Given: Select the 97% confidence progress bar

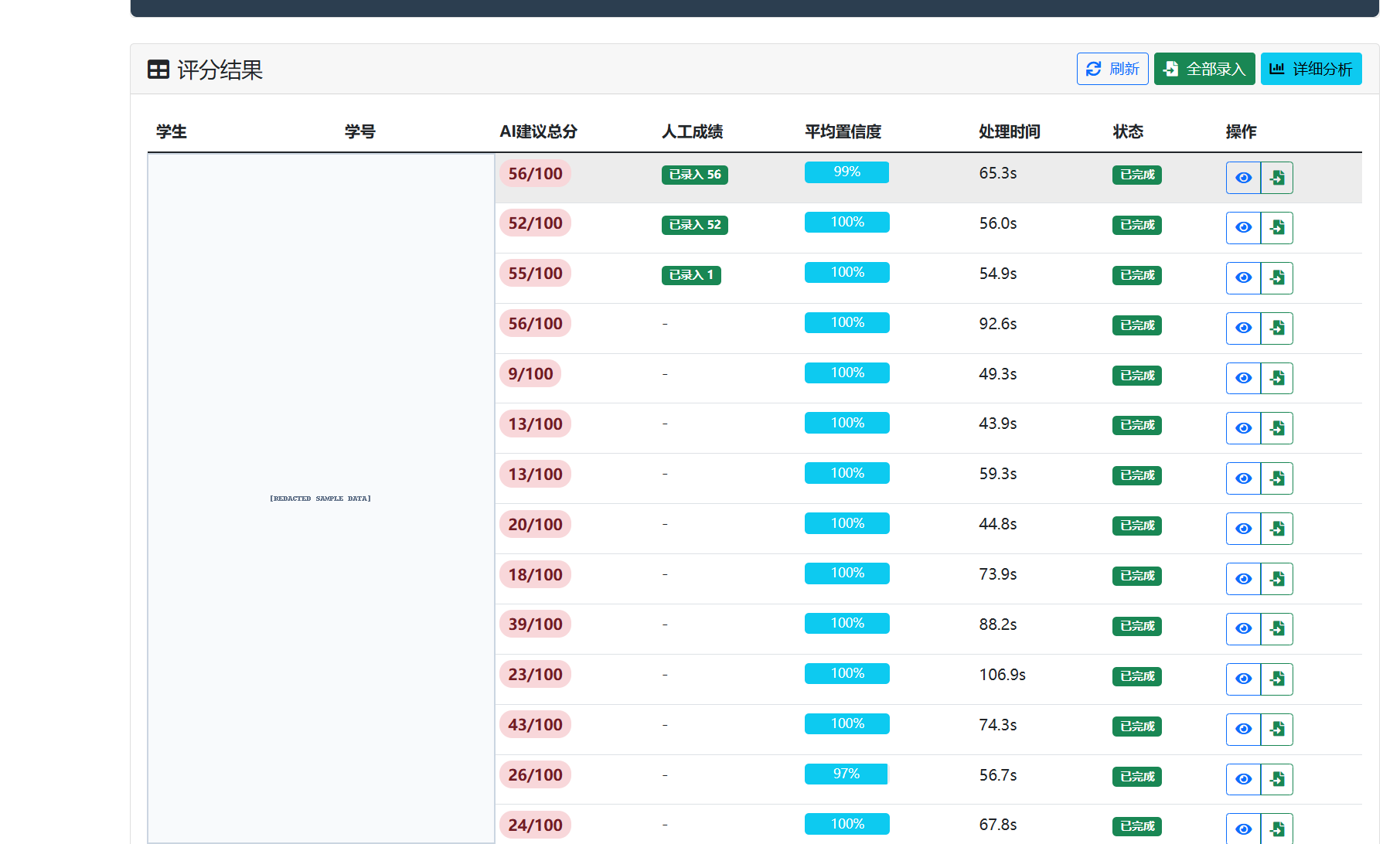Looking at the screenshot, I should click(x=846, y=774).
